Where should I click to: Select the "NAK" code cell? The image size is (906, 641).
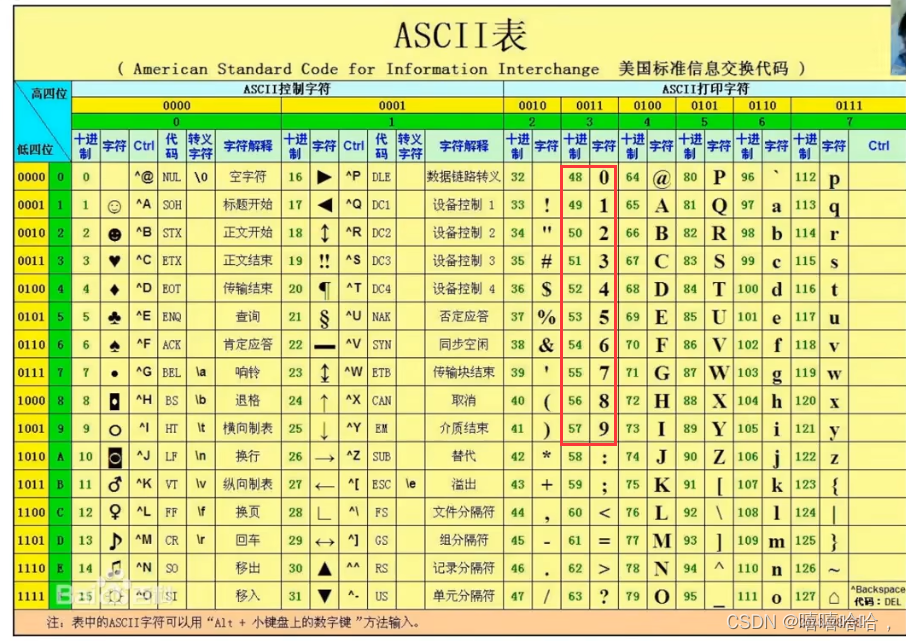381,317
